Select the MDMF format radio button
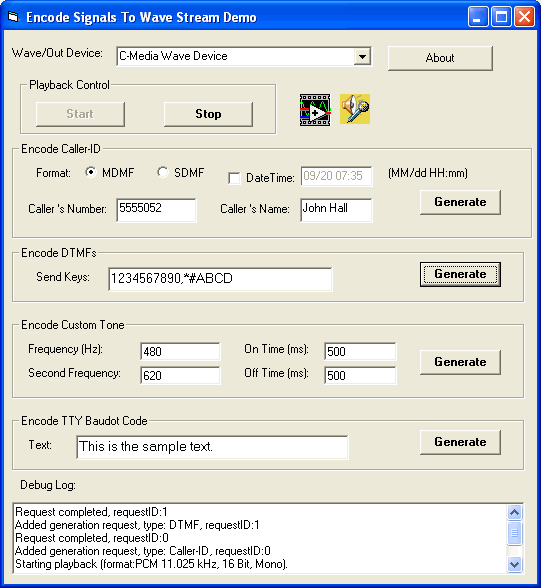Screen dimensions: 541x588 pyautogui.click(x=90, y=172)
